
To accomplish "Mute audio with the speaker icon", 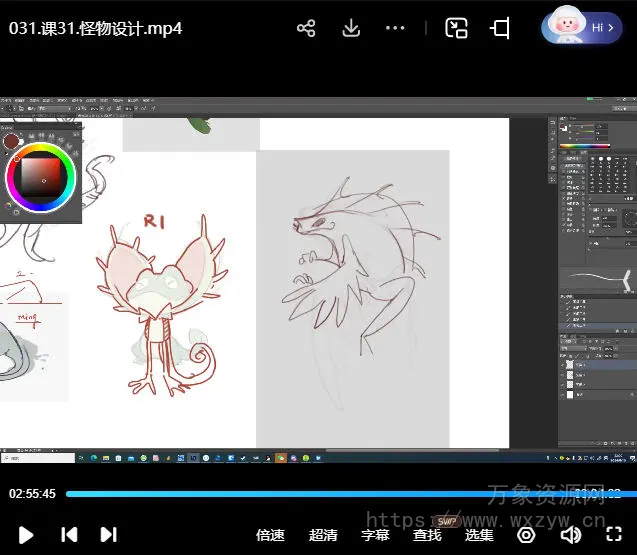I will point(570,535).
